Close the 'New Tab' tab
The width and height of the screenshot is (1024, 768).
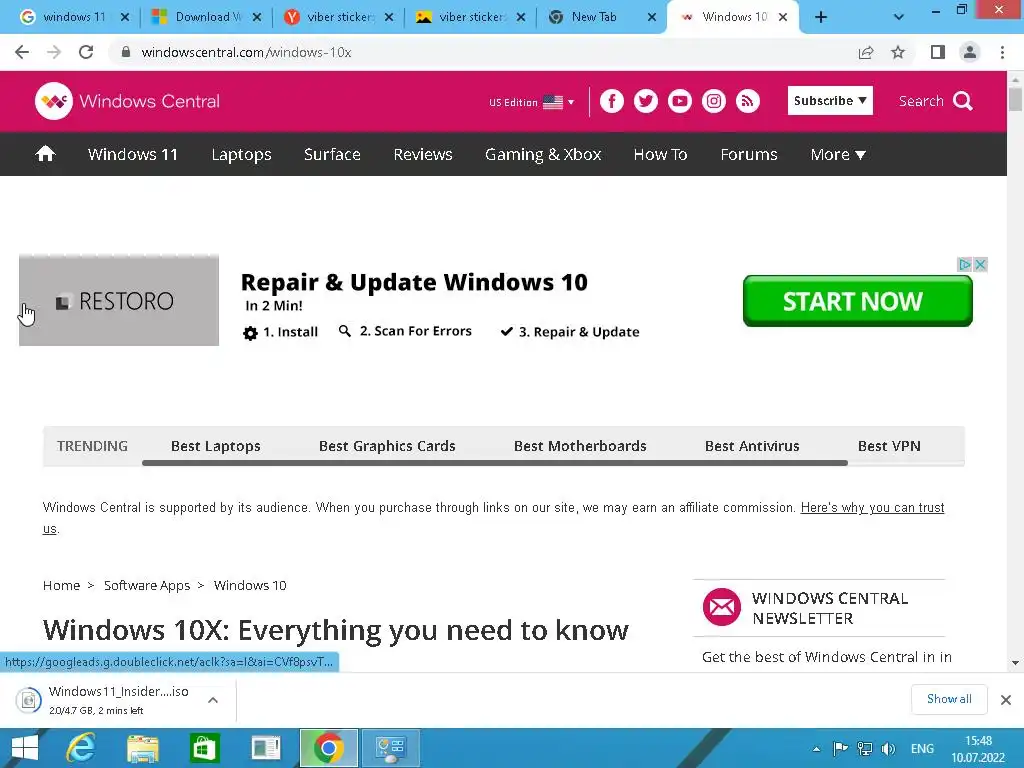pos(652,18)
